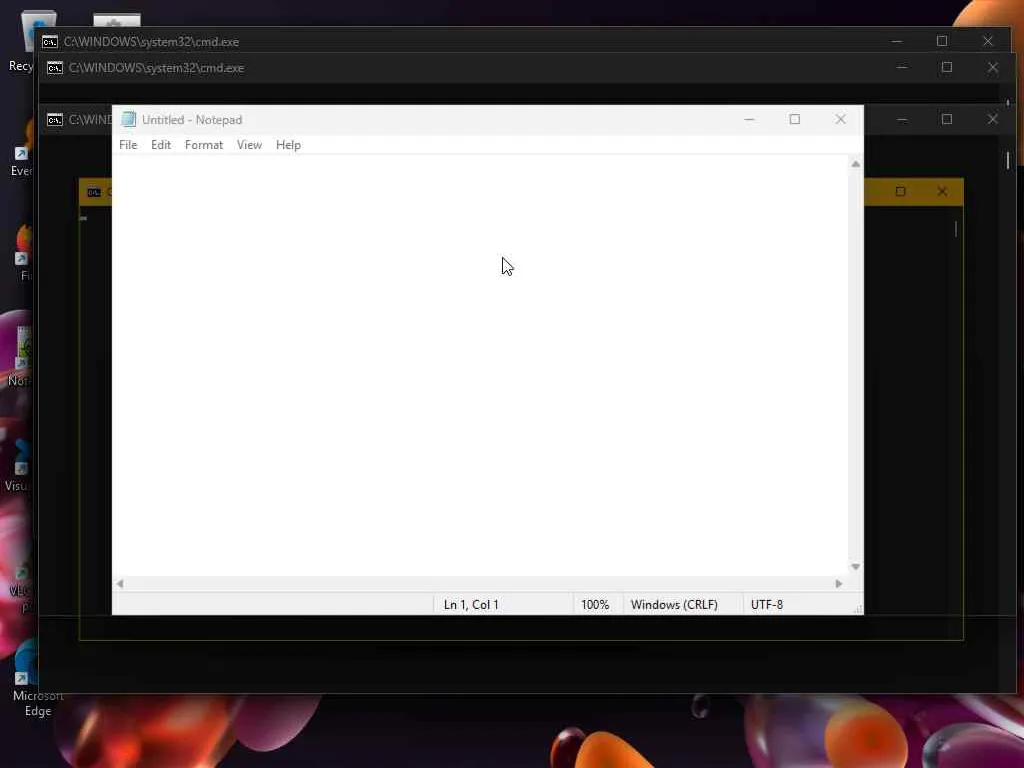Screen dimensions: 1024x768
Task: Click the yellow cmd window's scrollbar thumb
Action: coord(955,229)
